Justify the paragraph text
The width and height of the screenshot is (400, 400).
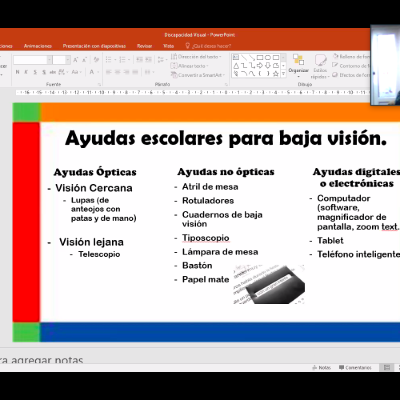tap(135, 72)
